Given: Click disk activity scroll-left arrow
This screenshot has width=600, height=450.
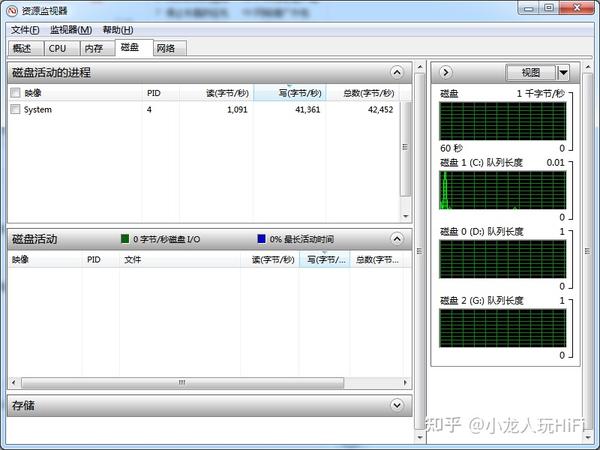Looking at the screenshot, I should [14, 382].
